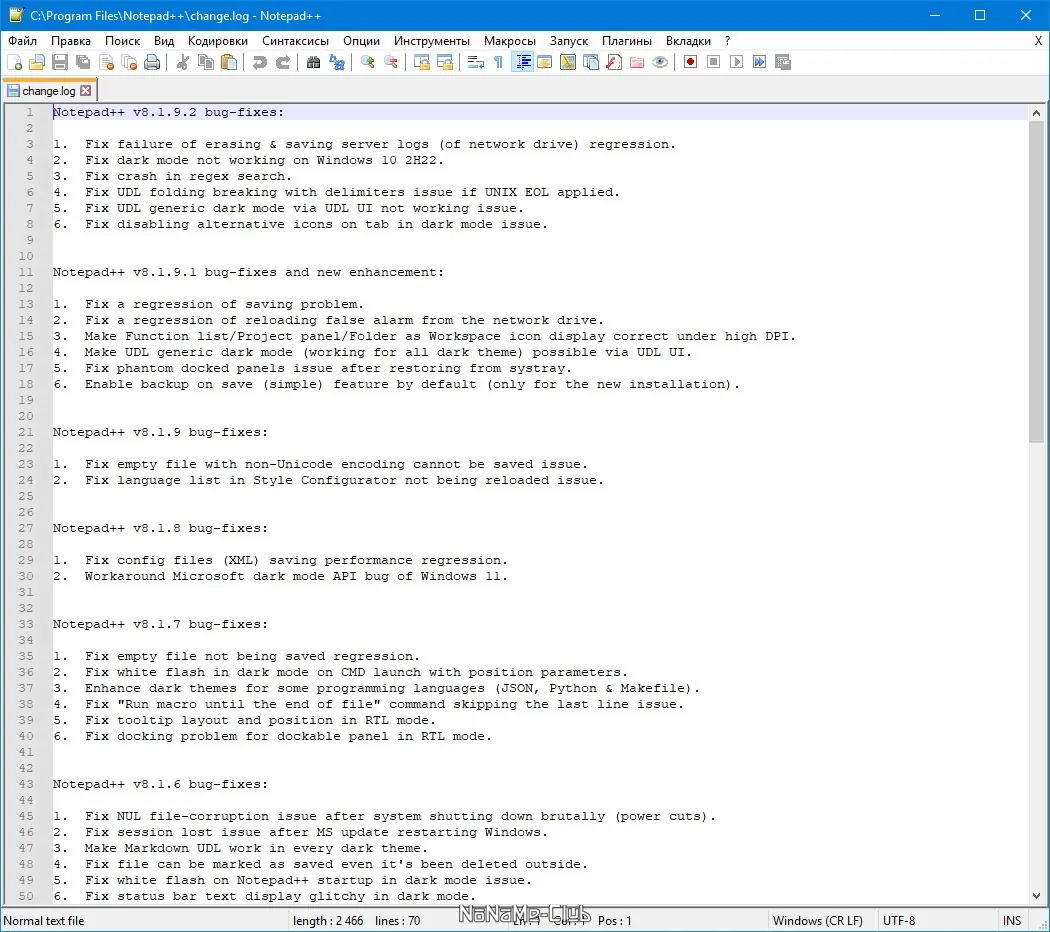Toggle the Document Map icon
This screenshot has height=932, width=1050.
568,62
